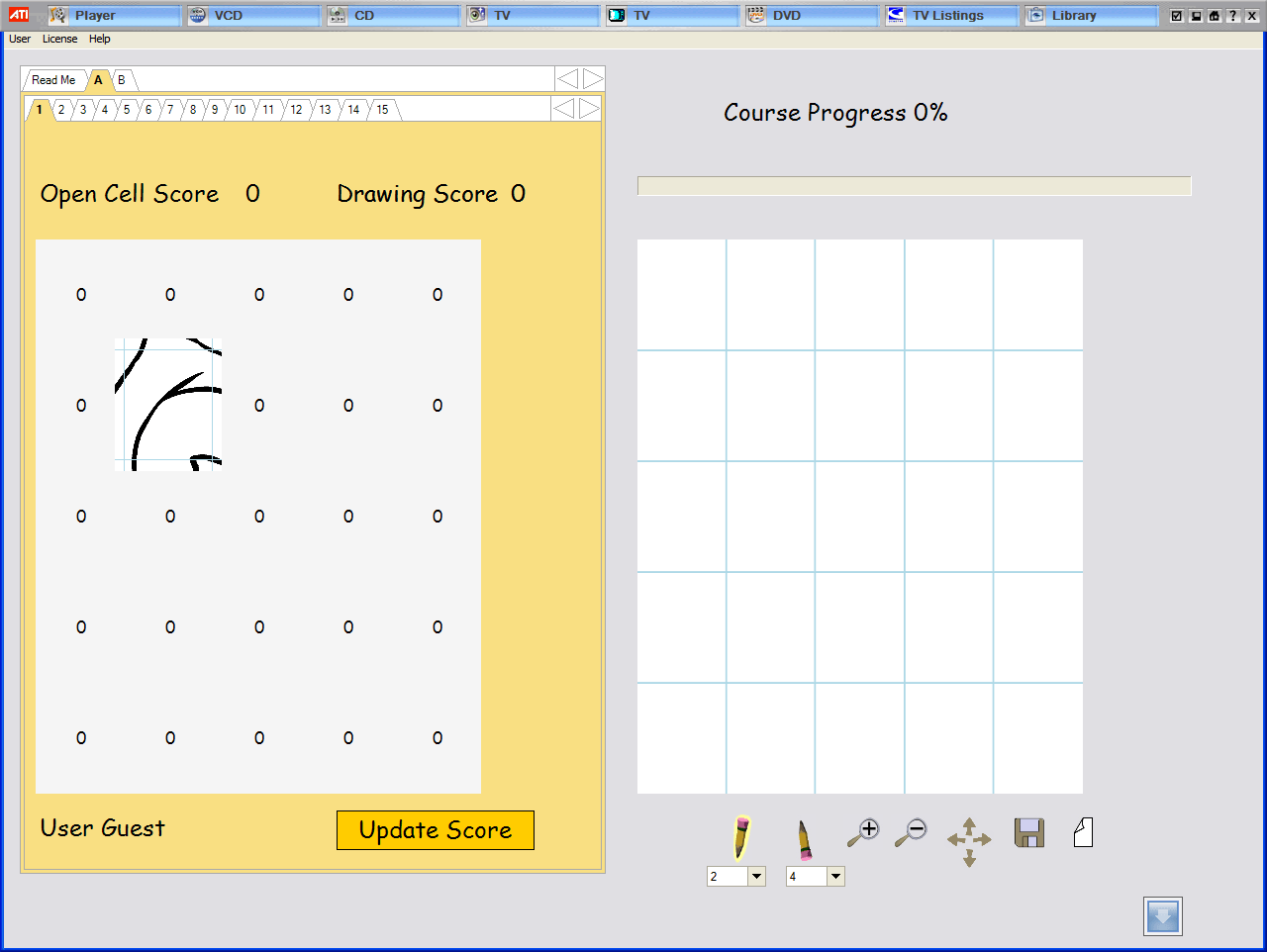Switch to the Read Me tab

coord(53,80)
